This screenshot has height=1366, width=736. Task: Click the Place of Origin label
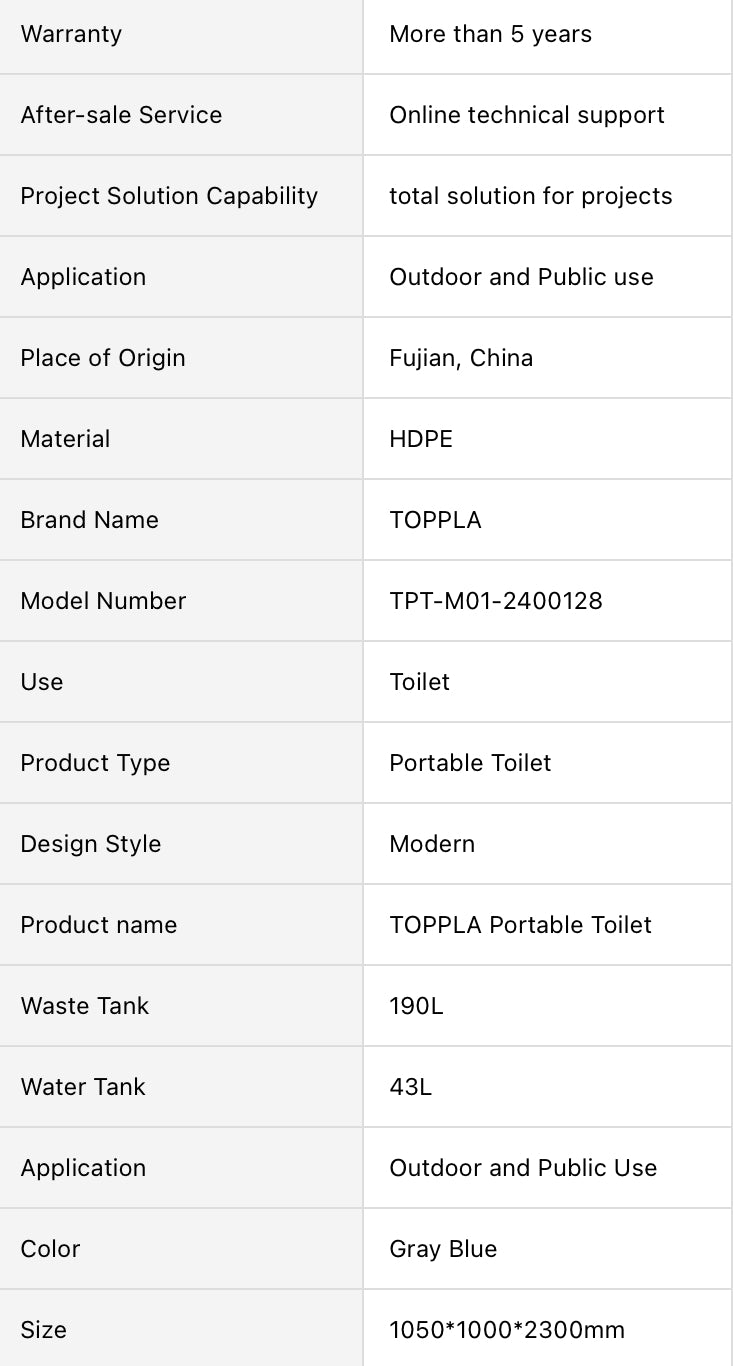(103, 358)
